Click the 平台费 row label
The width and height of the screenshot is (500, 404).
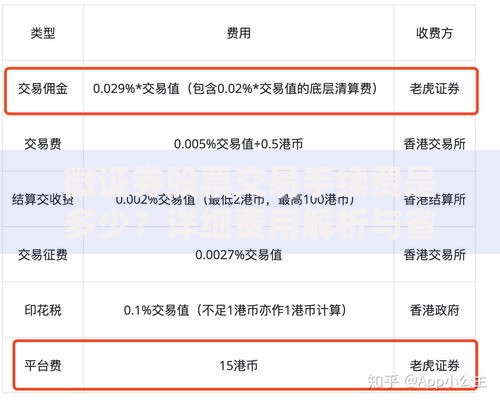coord(43,366)
